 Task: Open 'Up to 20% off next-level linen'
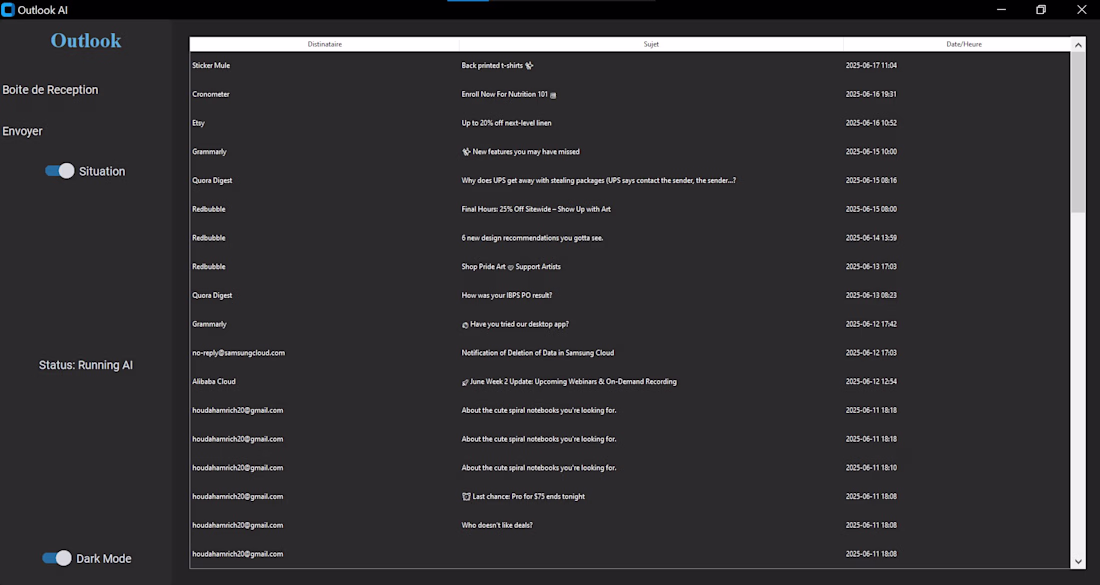pyautogui.click(x=507, y=123)
